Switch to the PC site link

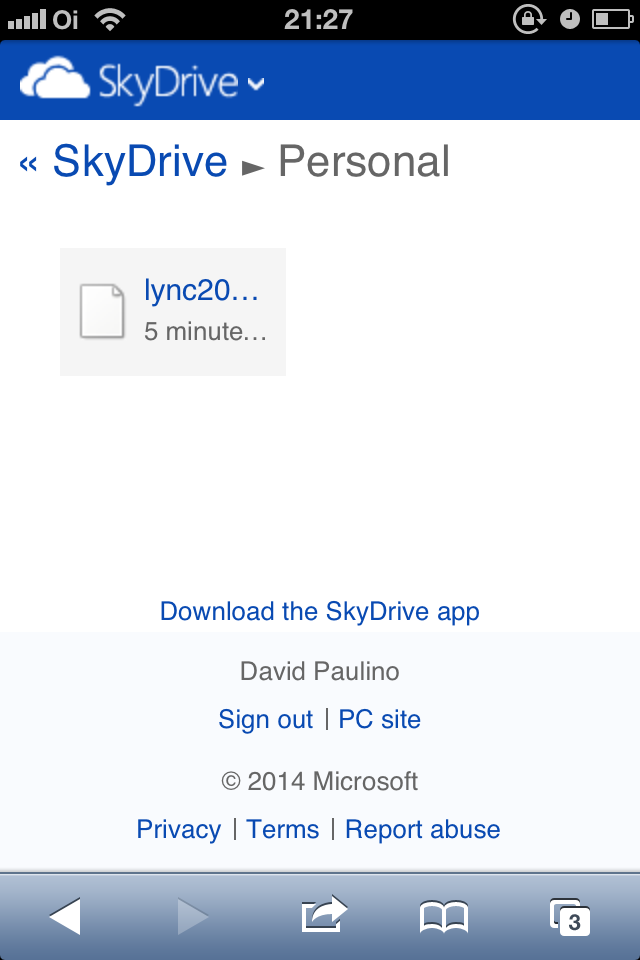380,719
